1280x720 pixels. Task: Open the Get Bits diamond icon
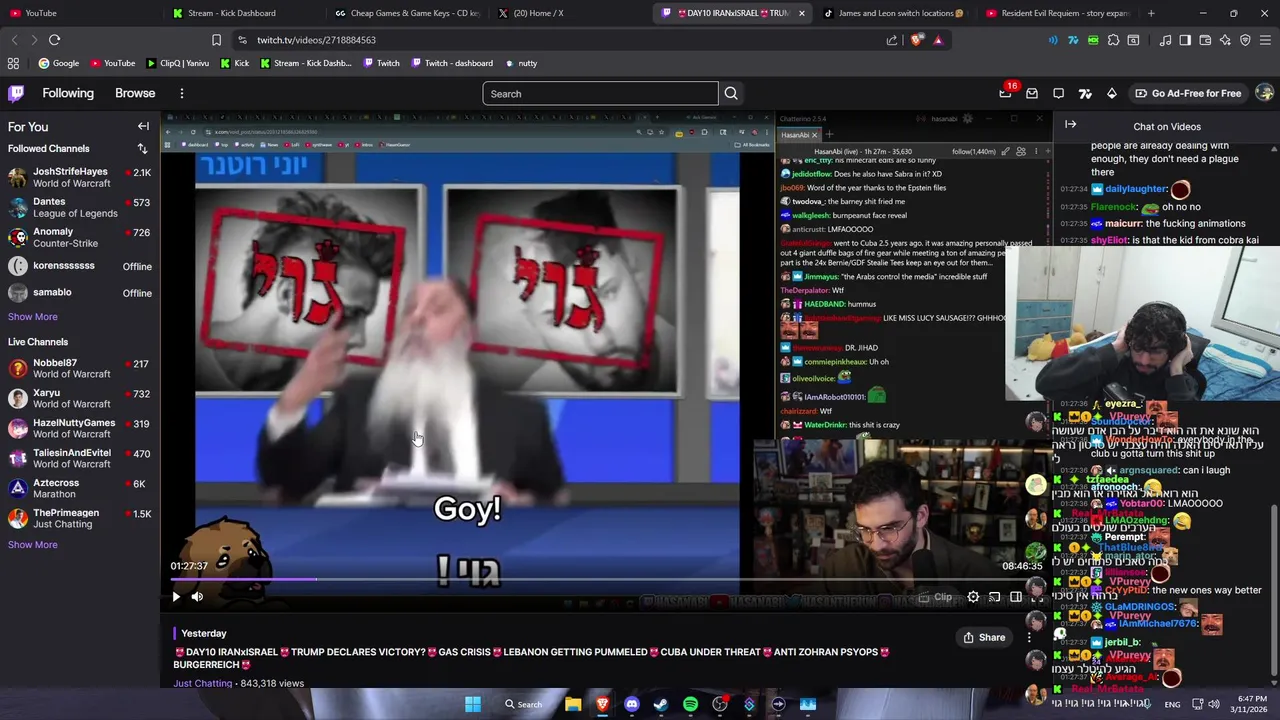pyautogui.click(x=1111, y=93)
